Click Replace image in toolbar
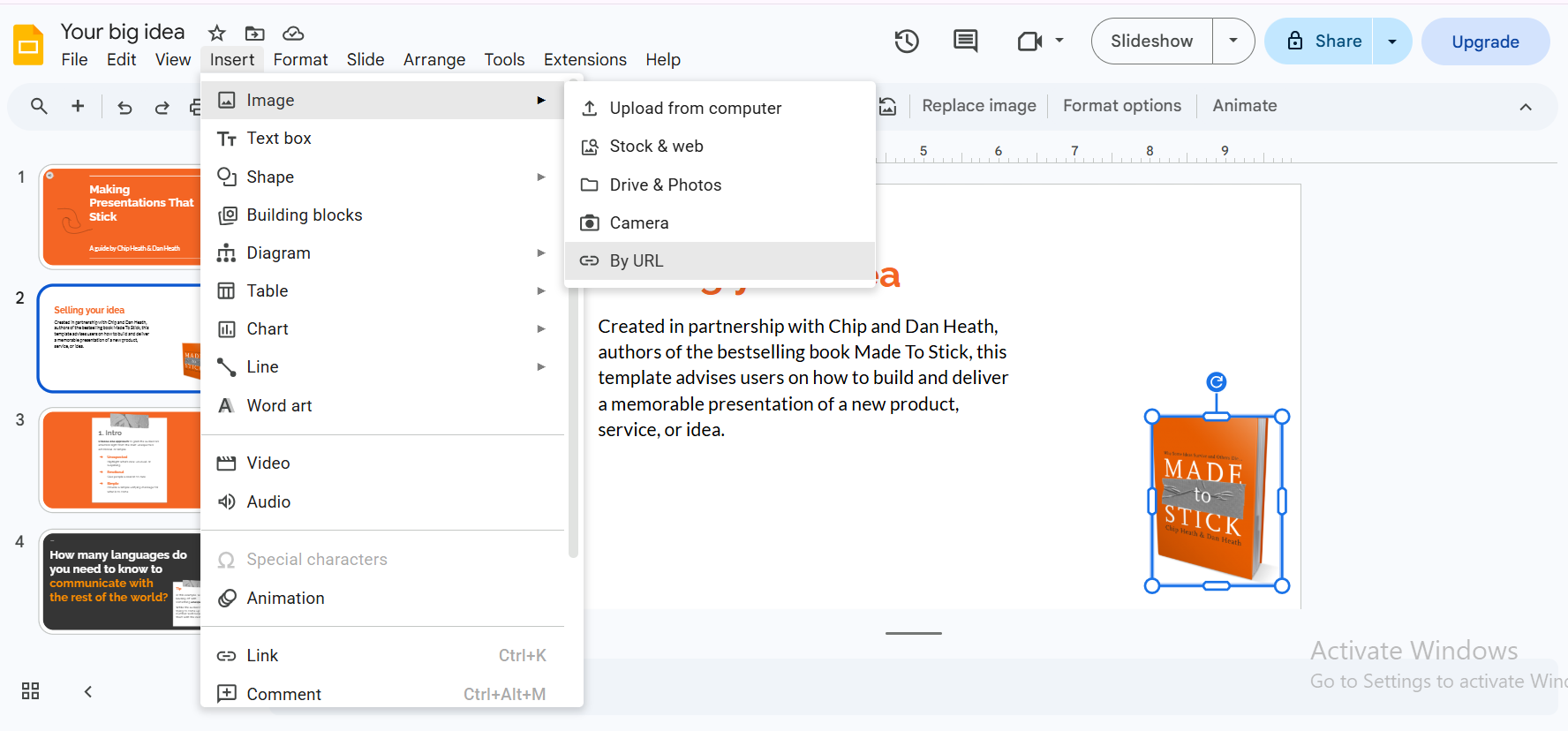Viewport: 1568px width, 731px height. 979,106
